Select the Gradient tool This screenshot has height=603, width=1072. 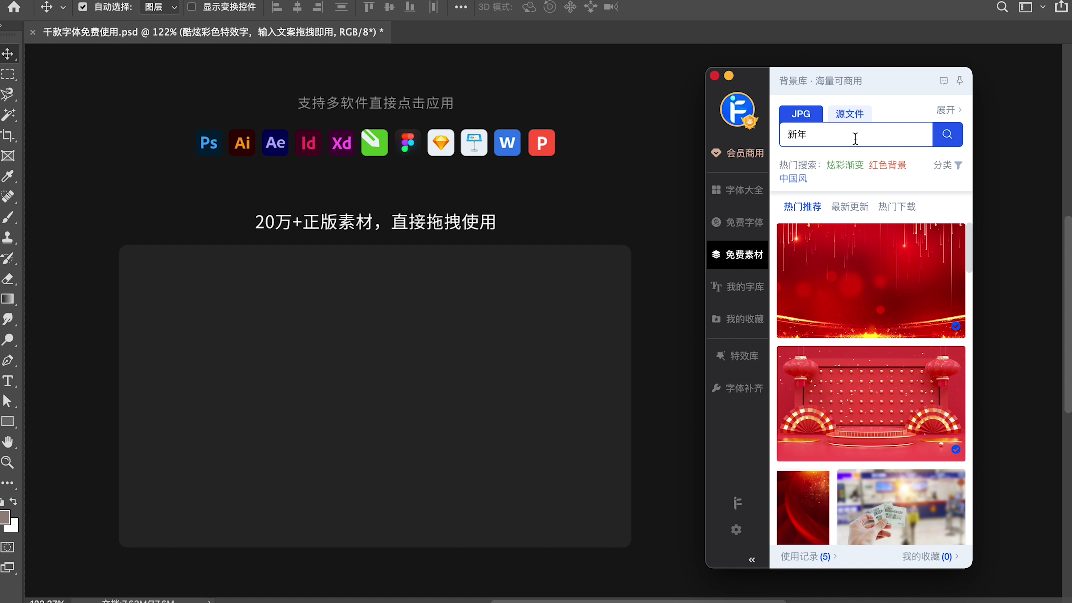click(x=8, y=299)
